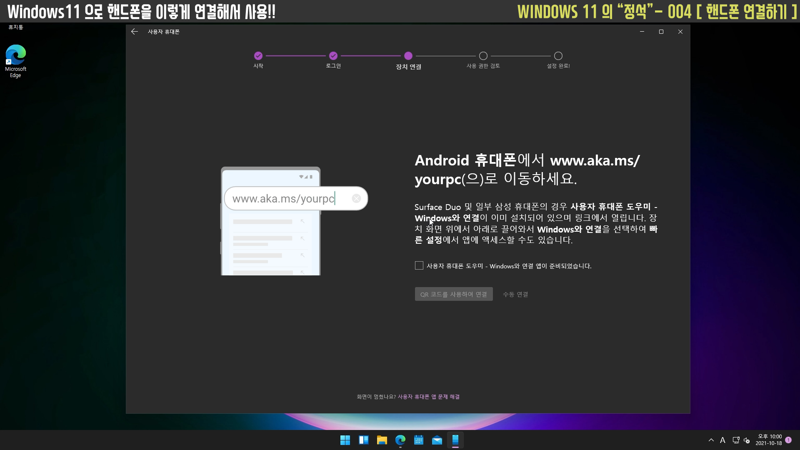
Task: Open File Explorer from taskbar
Action: (382, 440)
